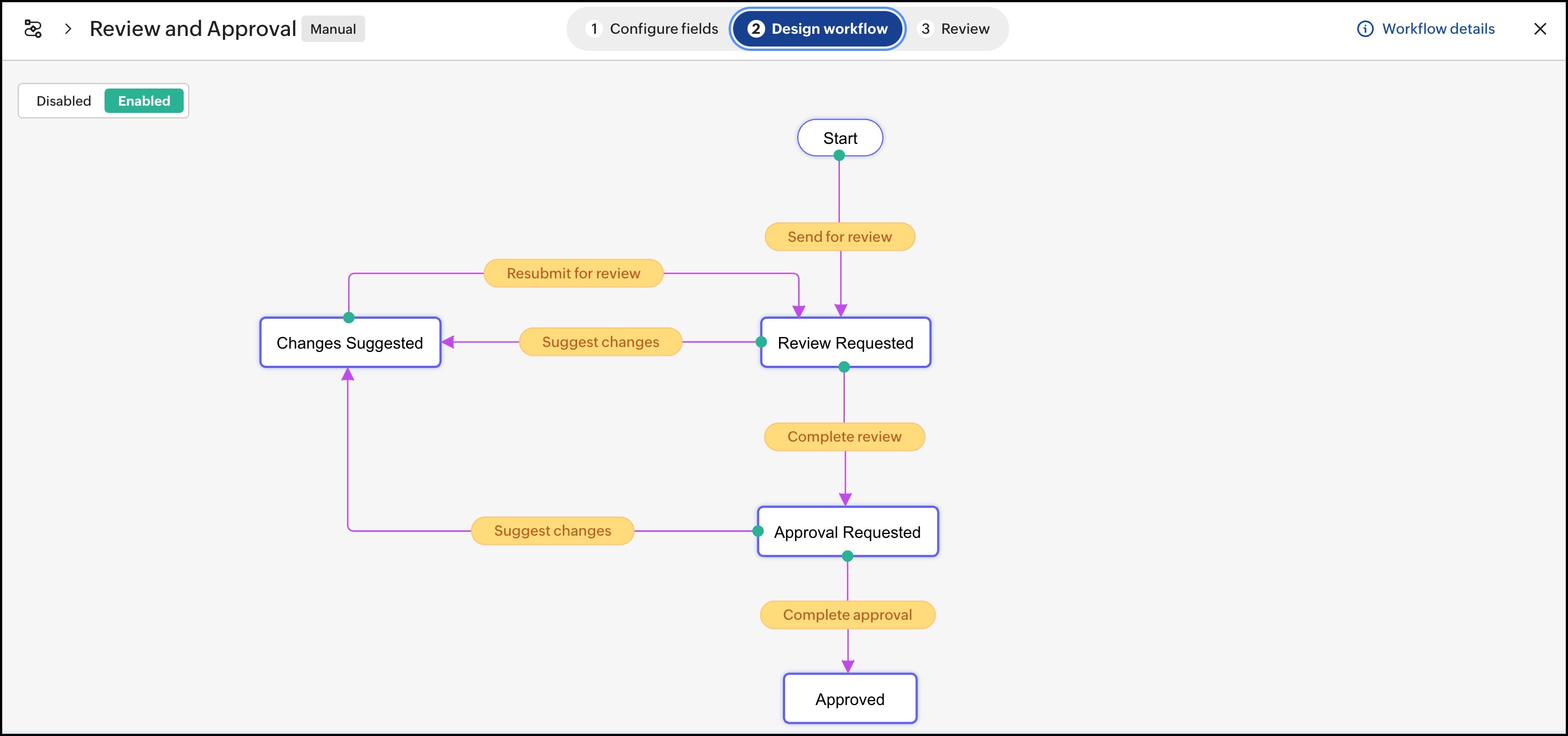Screen dimensions: 1568x736
Task: Click green connector dot atop Changes Suggested
Action: 349,317
